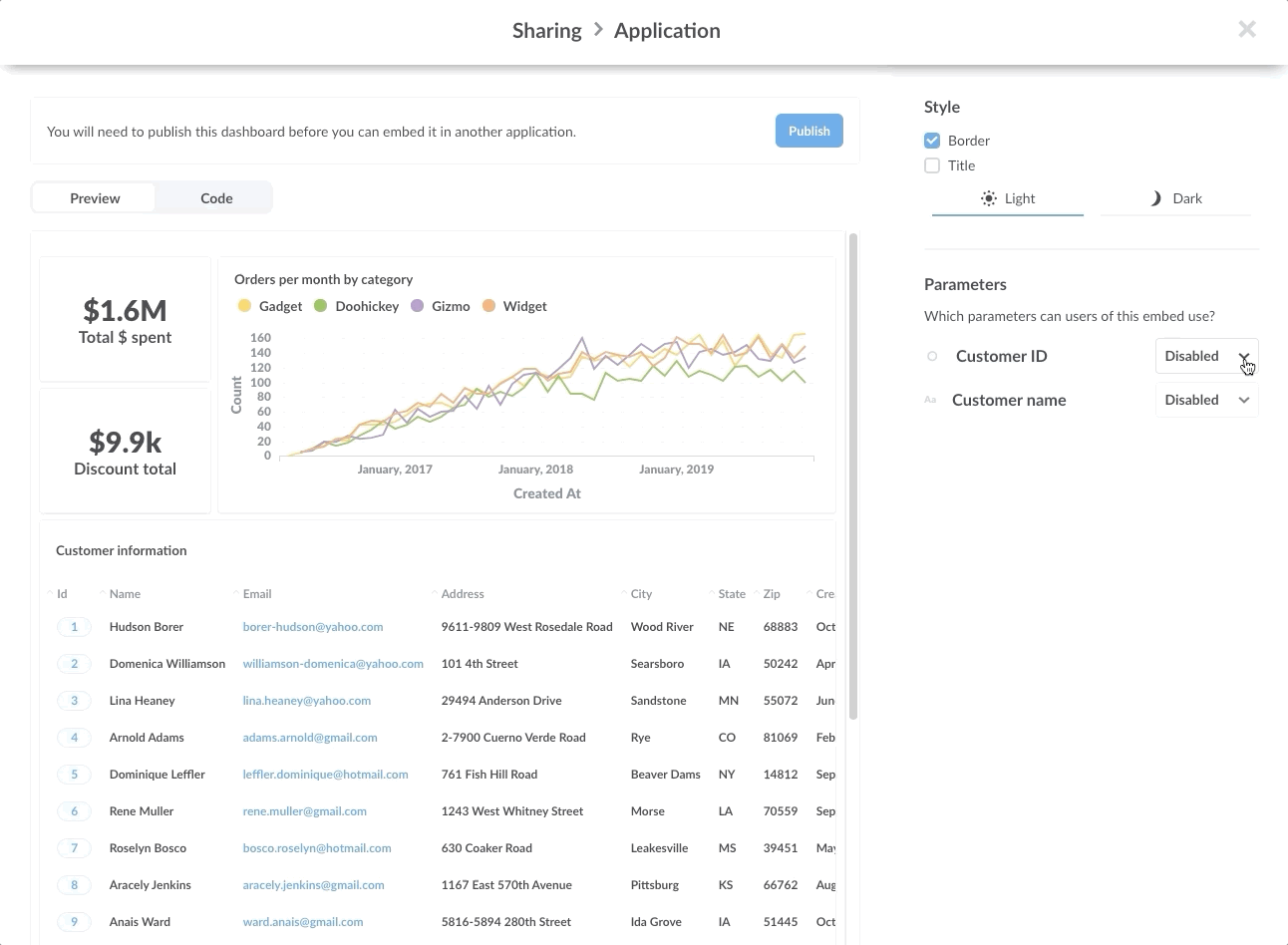Image resolution: width=1288 pixels, height=945 pixels.
Task: Open customer ID 5 badge link
Action: (x=74, y=775)
